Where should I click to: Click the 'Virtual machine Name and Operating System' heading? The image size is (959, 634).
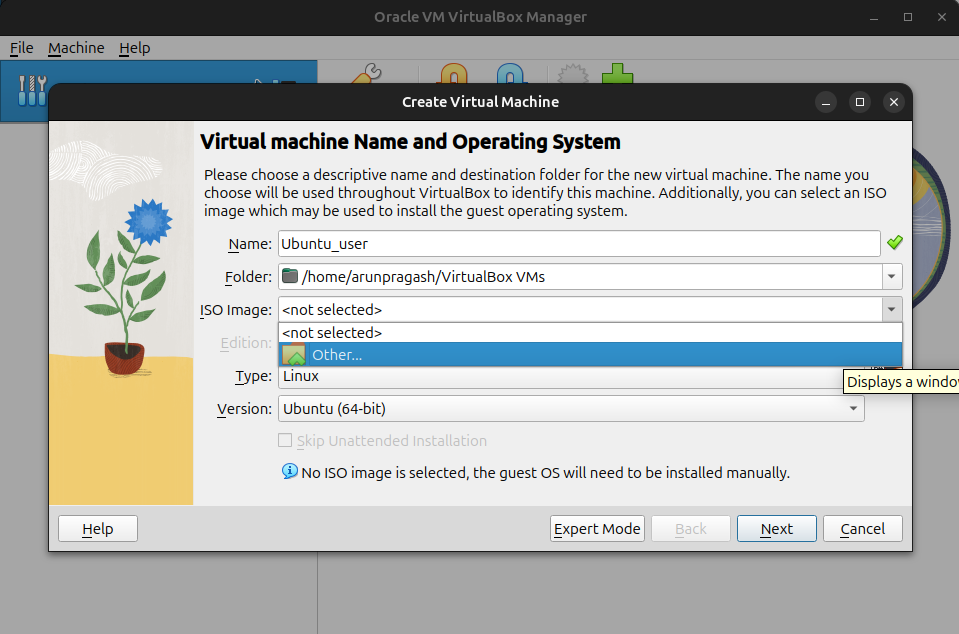point(410,142)
